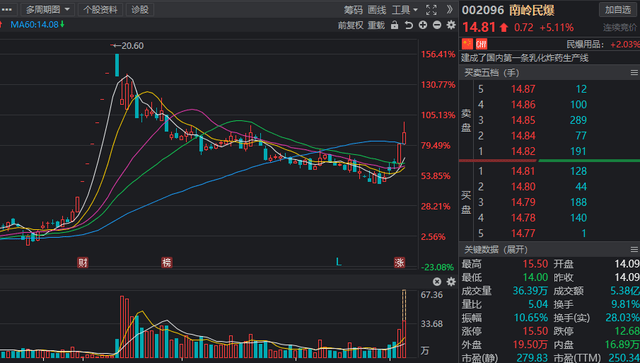Open volume panel settings gear
This screenshot has height=363, width=640.
tap(451, 281)
